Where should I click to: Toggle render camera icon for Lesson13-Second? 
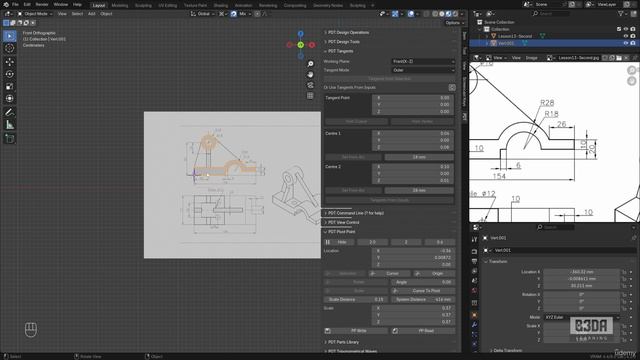coord(633,36)
